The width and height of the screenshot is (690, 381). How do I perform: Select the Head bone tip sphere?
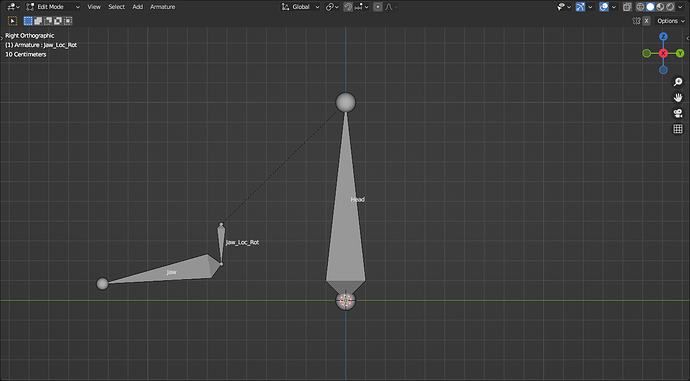tap(345, 102)
